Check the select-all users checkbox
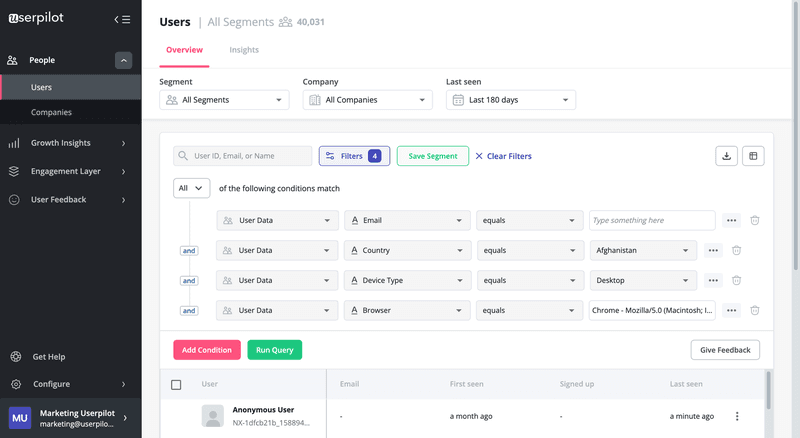The height and width of the screenshot is (438, 800). click(176, 384)
